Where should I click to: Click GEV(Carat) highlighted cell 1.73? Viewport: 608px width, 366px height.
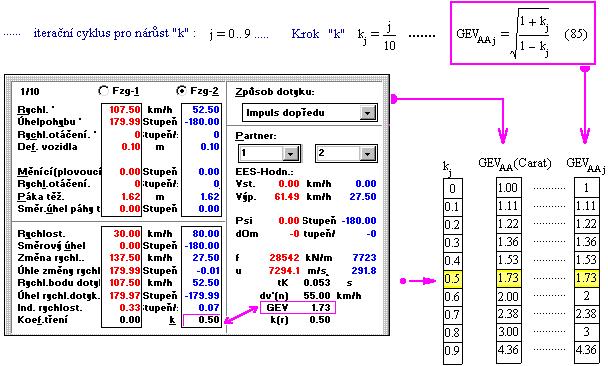point(508,278)
